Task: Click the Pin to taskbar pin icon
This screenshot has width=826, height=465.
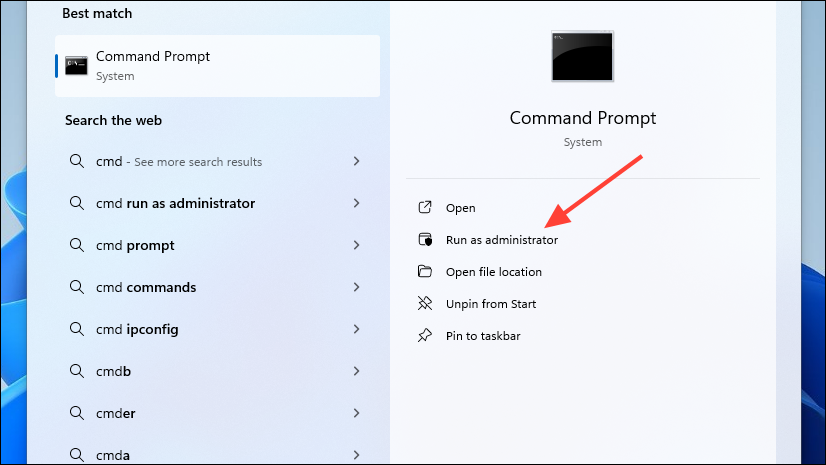Action: click(x=425, y=335)
